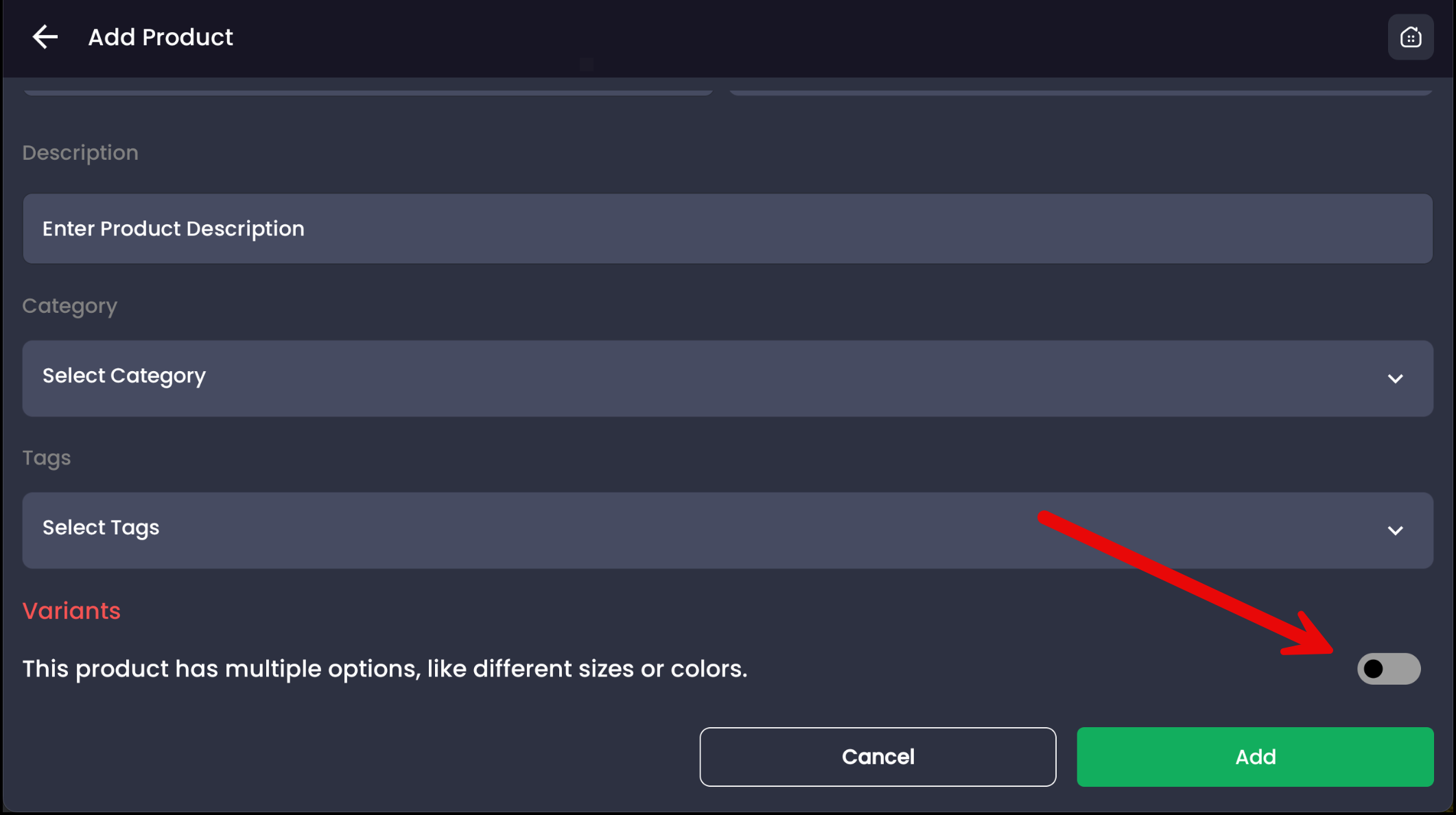Click the back arrow icon

[45, 37]
